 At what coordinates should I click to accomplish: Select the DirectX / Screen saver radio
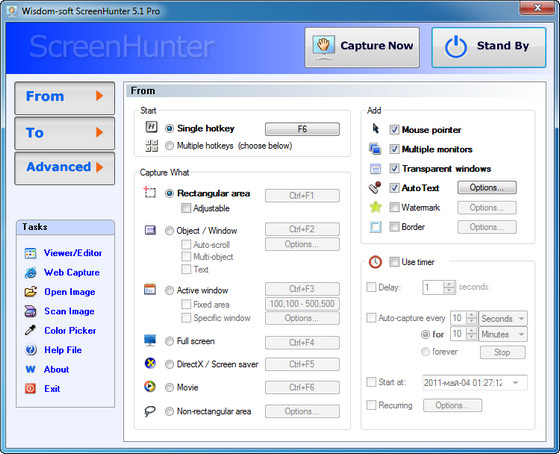(169, 364)
